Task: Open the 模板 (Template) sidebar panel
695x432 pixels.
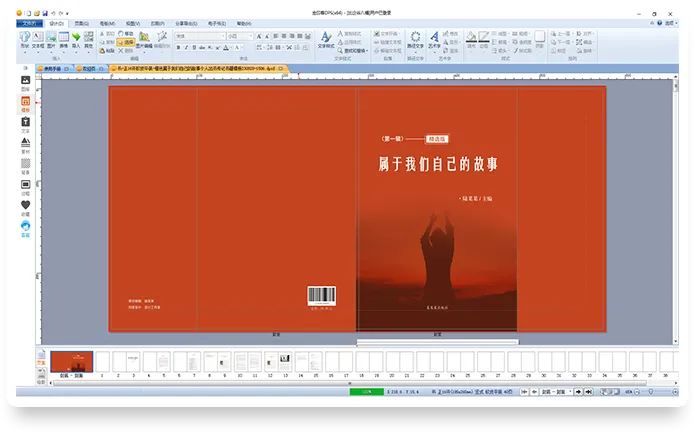Action: coord(25,104)
